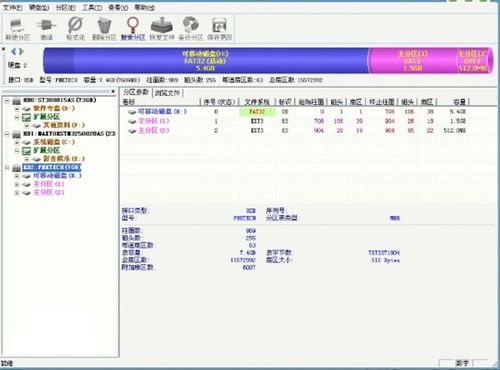Click the 格式化 (format) toolbar icon
This screenshot has width=500, height=370.
pyautogui.click(x=75, y=25)
